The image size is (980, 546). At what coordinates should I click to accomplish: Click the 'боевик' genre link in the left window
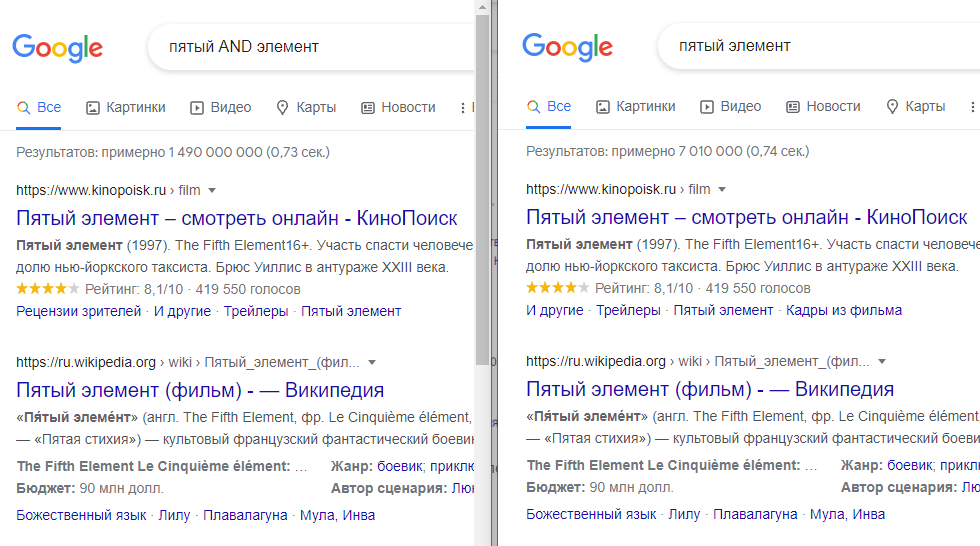click(401, 466)
